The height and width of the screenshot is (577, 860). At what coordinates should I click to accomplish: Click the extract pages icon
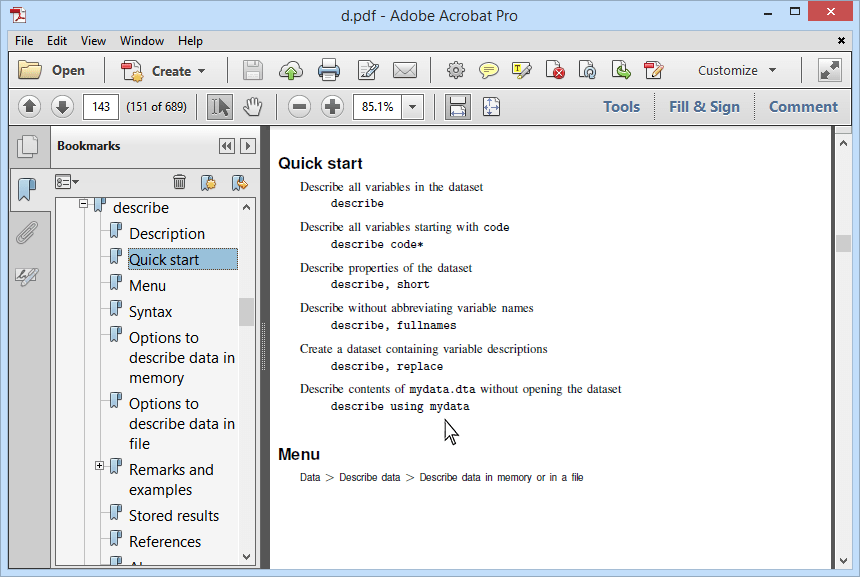tap(620, 70)
